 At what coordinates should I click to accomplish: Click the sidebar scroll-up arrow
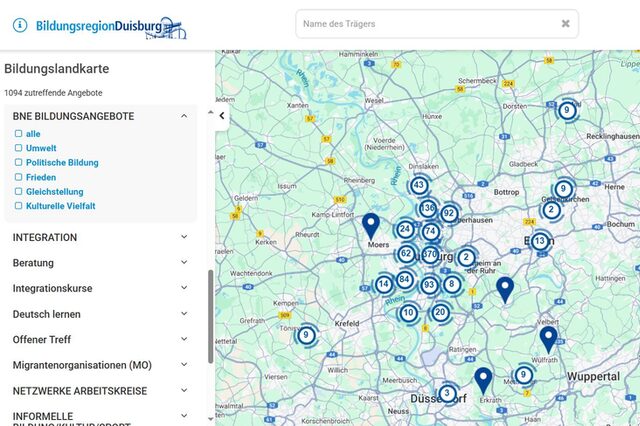tap(211, 112)
